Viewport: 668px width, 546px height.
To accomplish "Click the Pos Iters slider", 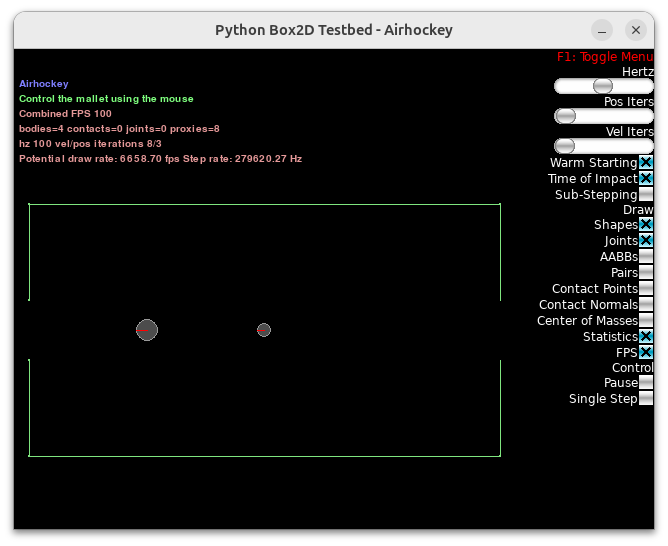I will (566, 116).
